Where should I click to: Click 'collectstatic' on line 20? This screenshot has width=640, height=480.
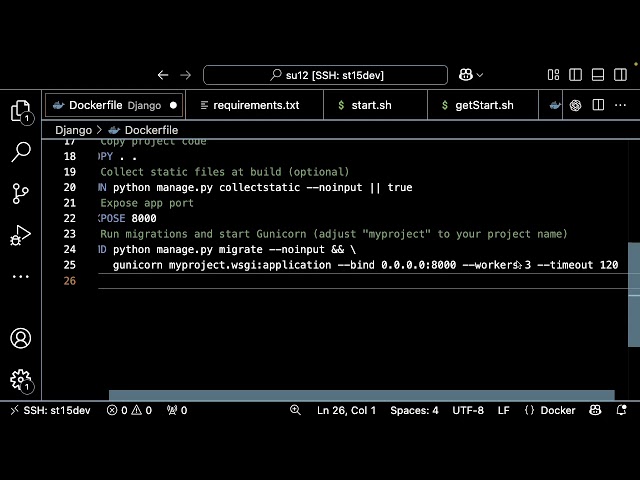coord(259,187)
